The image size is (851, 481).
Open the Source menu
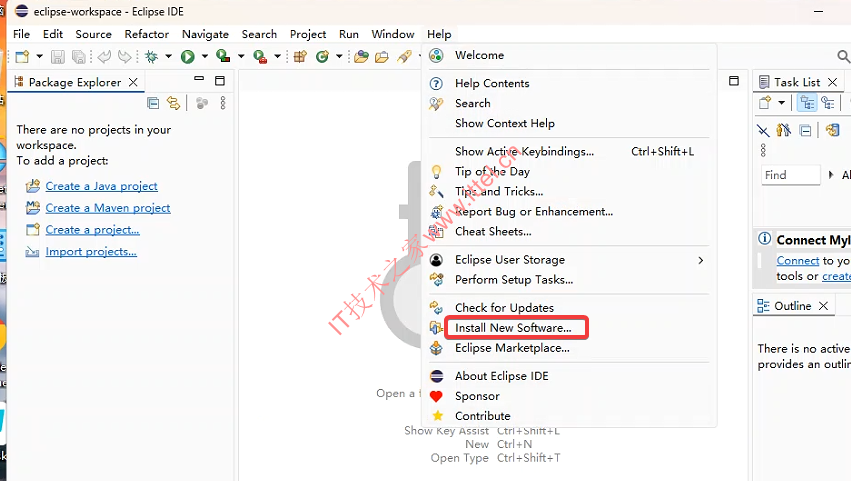point(93,34)
